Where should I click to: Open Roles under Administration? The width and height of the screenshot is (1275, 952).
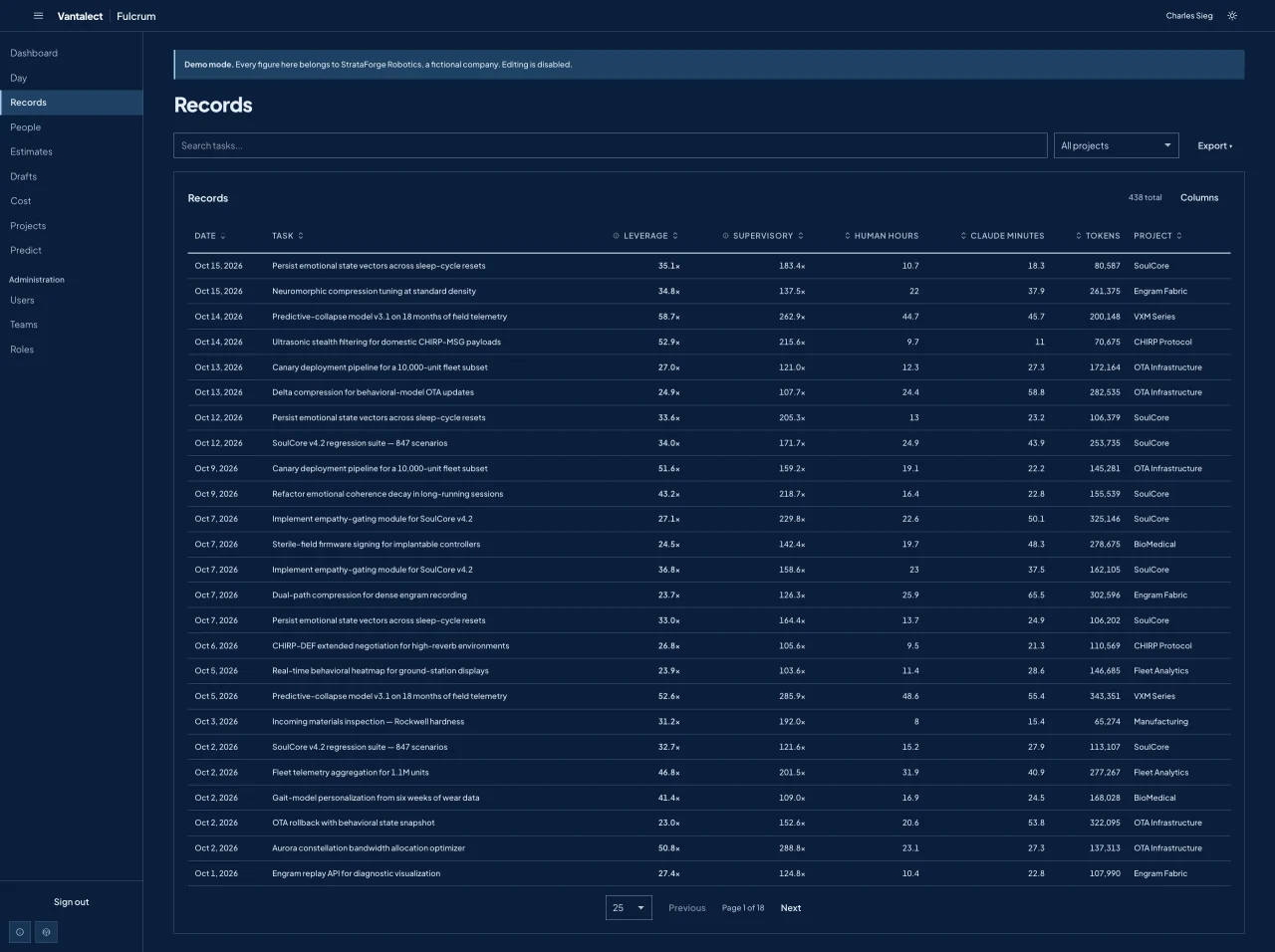coord(71,350)
